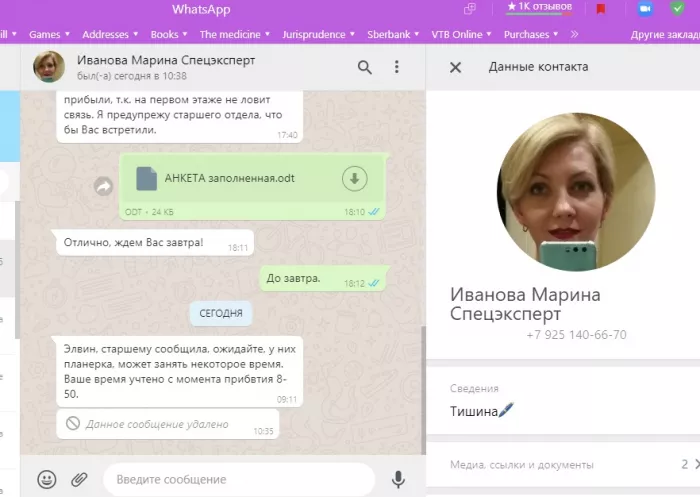Click the copy tab icon in top bar

tap(470, 8)
